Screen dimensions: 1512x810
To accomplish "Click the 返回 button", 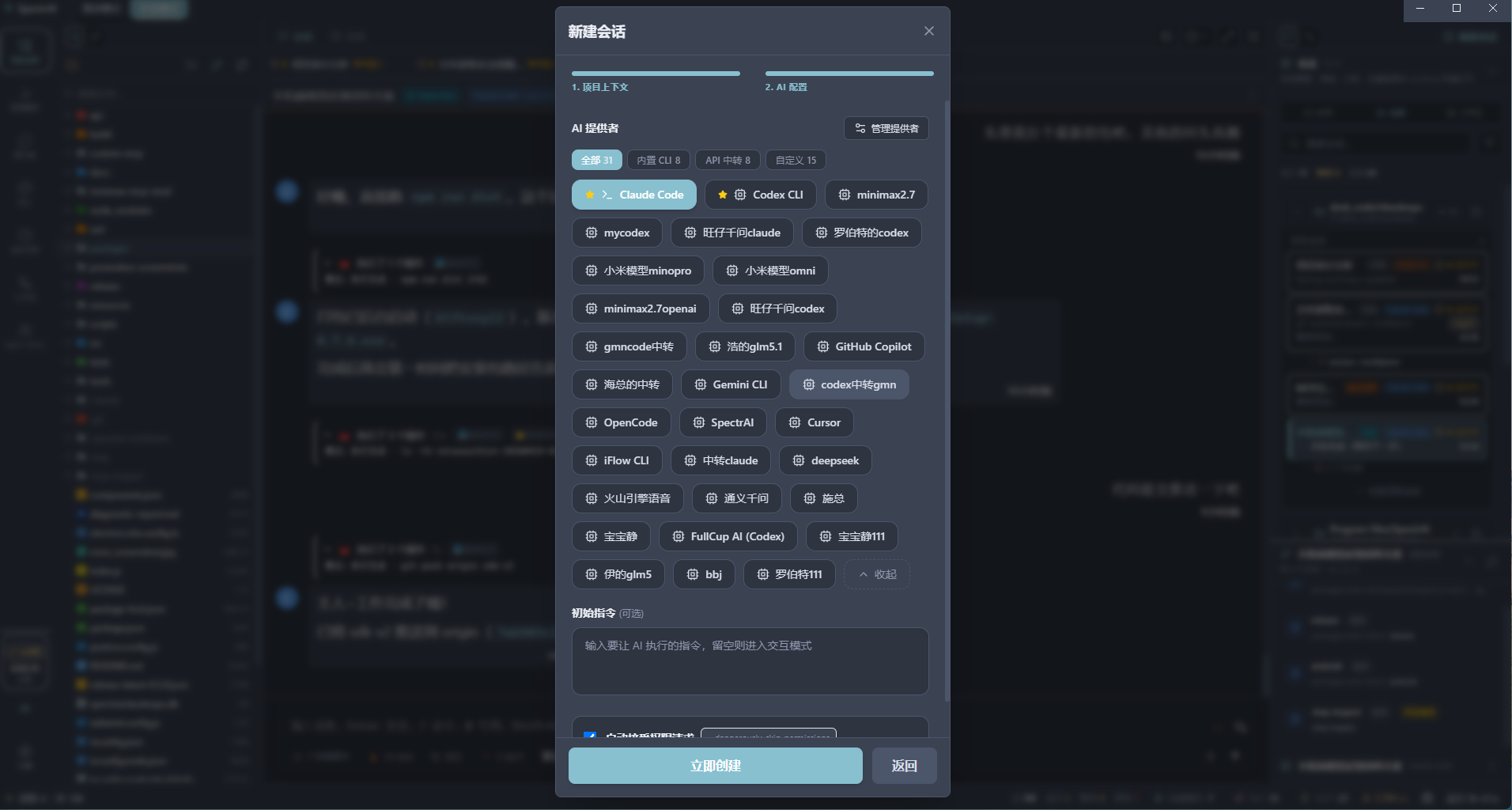I will (x=904, y=766).
